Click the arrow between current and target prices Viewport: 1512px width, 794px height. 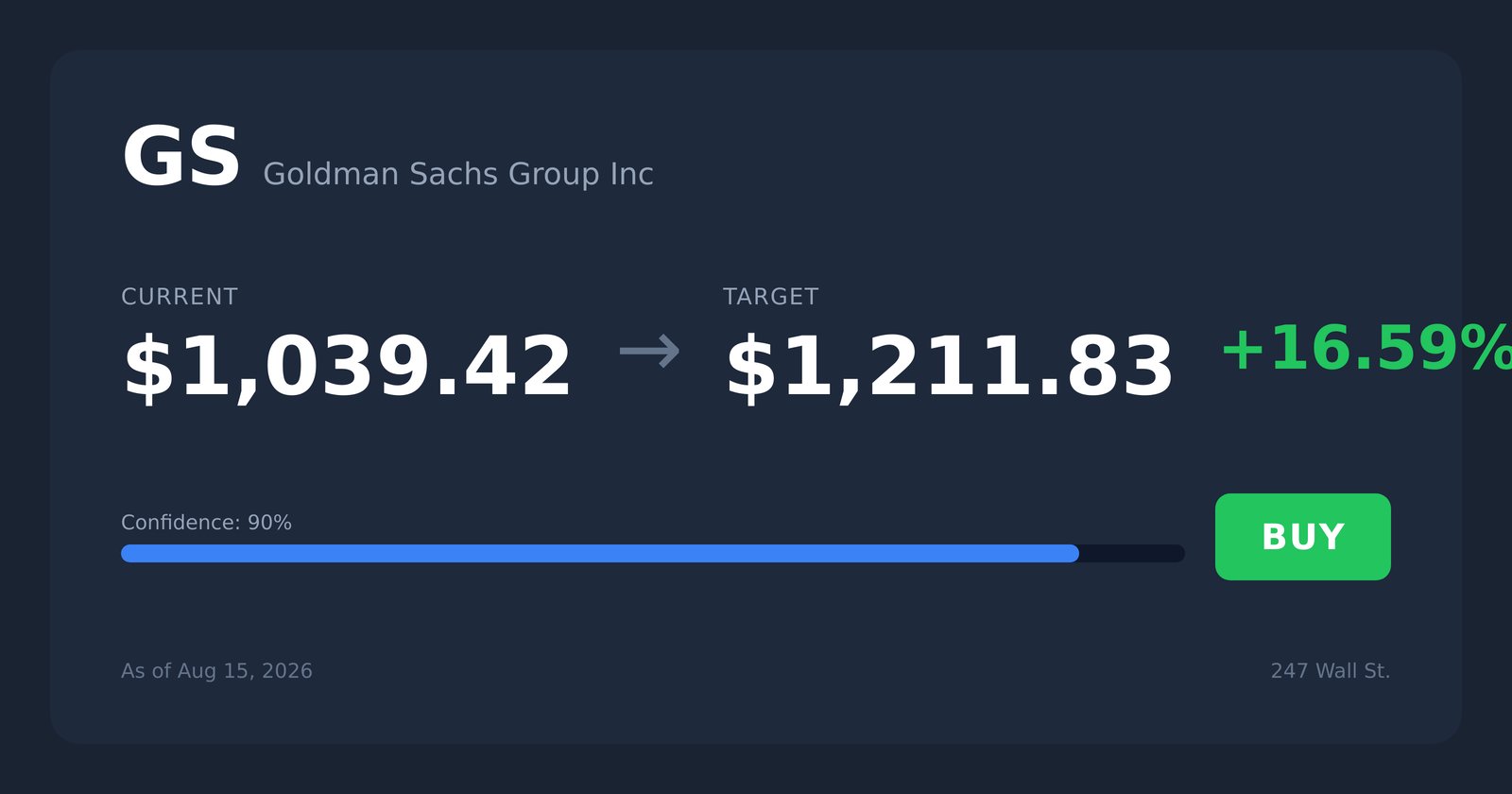pyautogui.click(x=649, y=351)
